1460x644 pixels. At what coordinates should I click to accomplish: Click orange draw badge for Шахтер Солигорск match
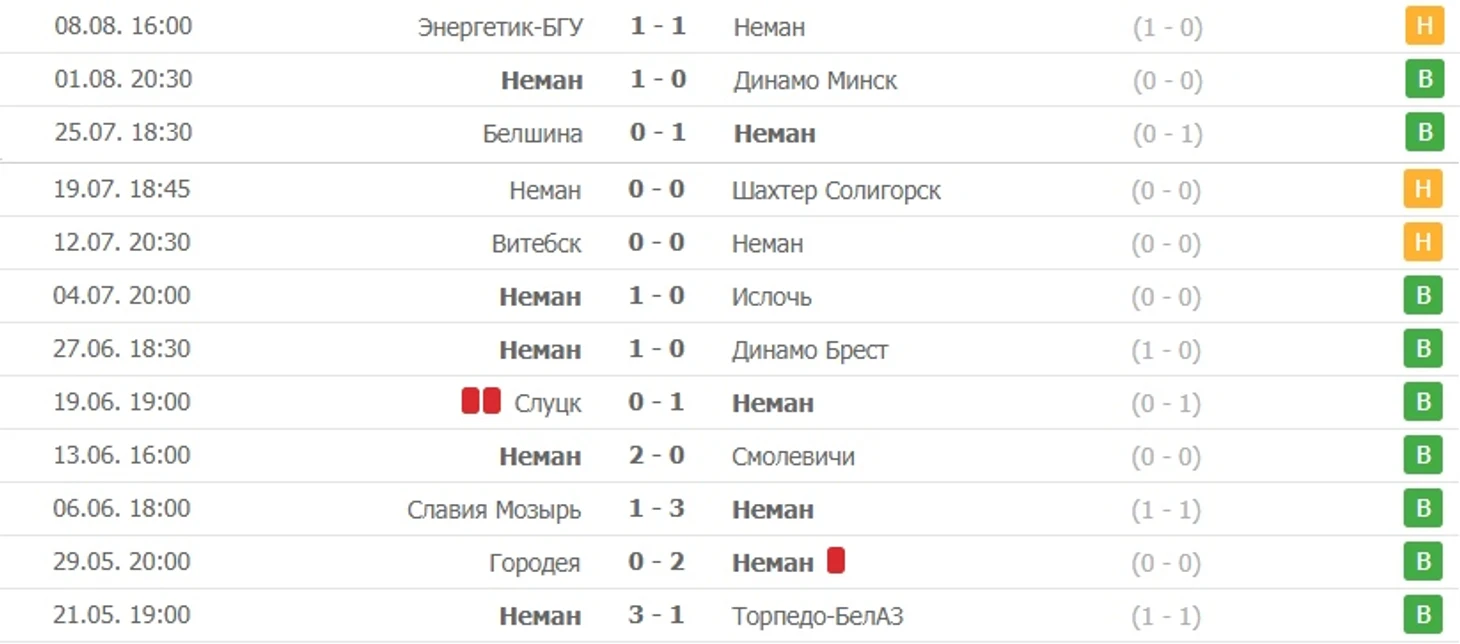pyautogui.click(x=1423, y=190)
